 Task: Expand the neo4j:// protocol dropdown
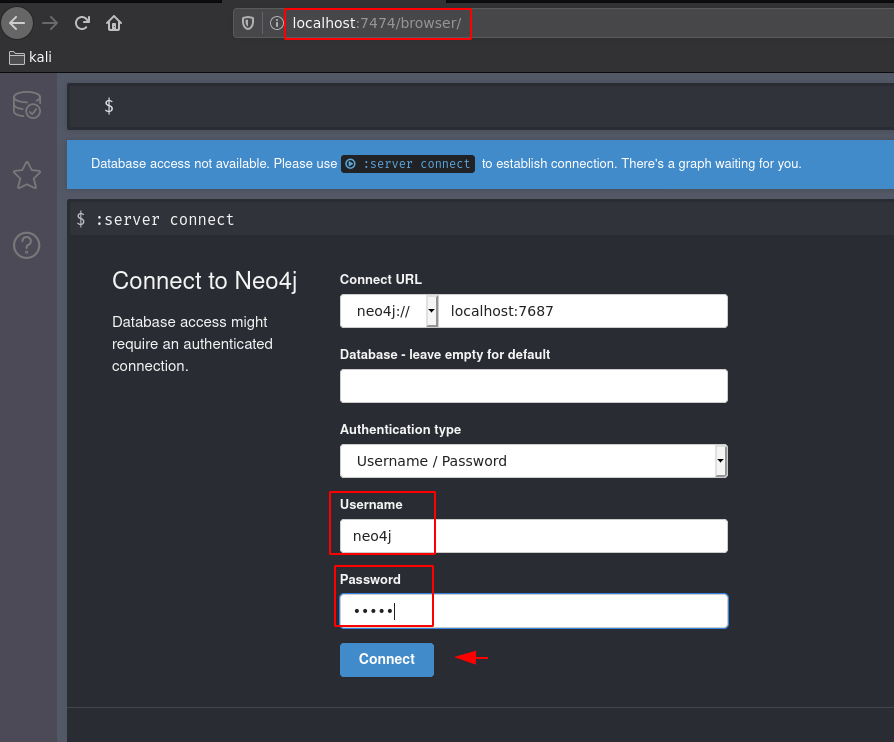(x=432, y=311)
